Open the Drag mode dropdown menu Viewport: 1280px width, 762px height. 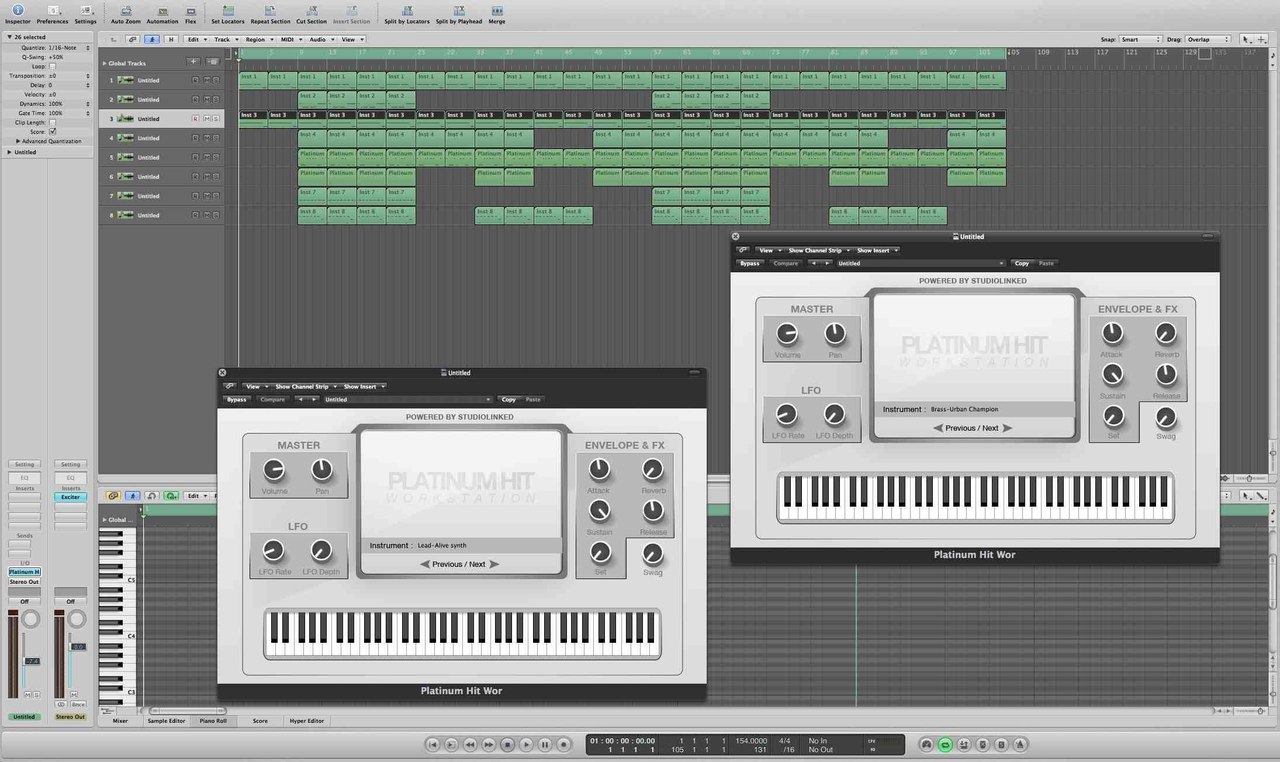(x=1208, y=39)
